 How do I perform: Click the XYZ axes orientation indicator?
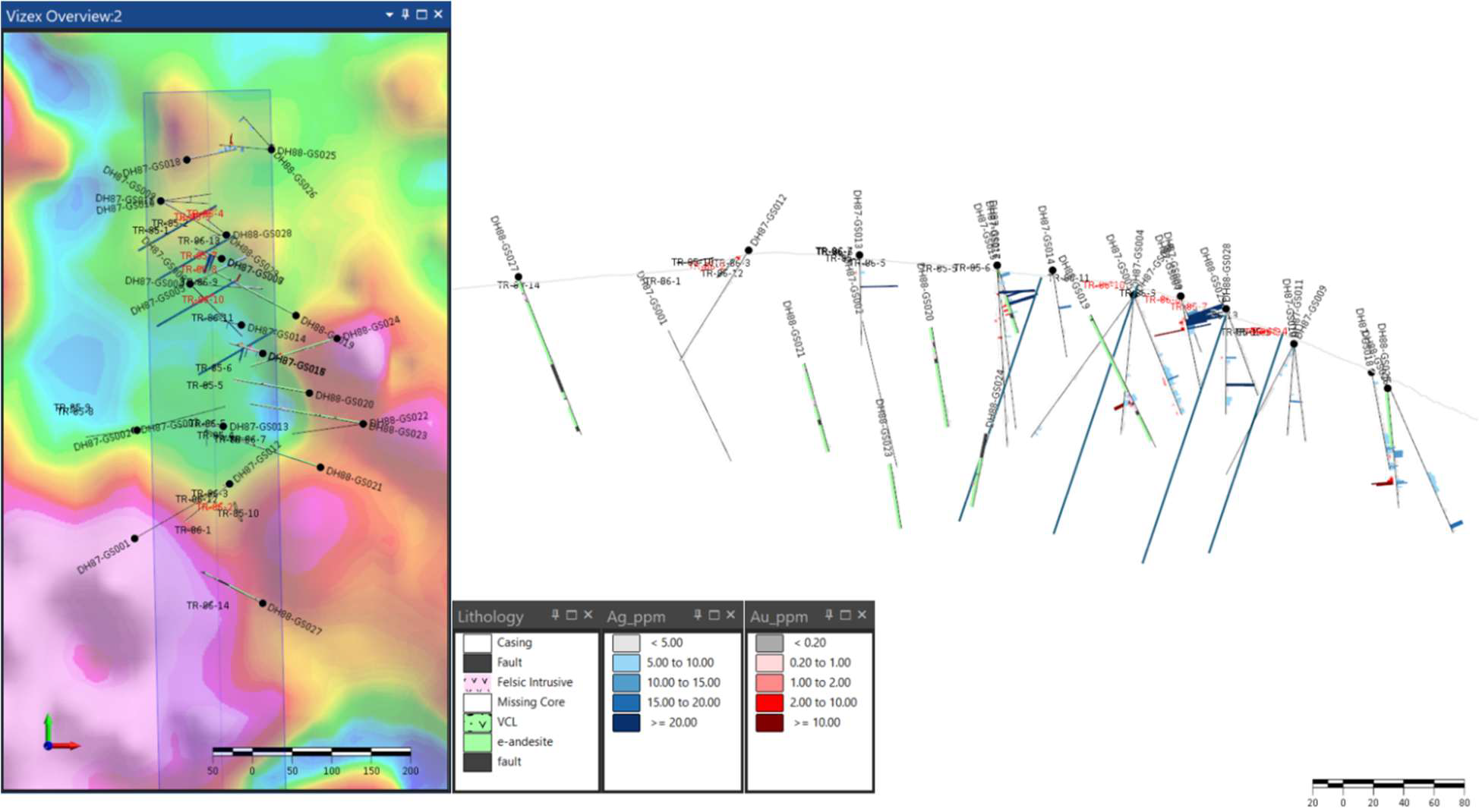pos(49,747)
